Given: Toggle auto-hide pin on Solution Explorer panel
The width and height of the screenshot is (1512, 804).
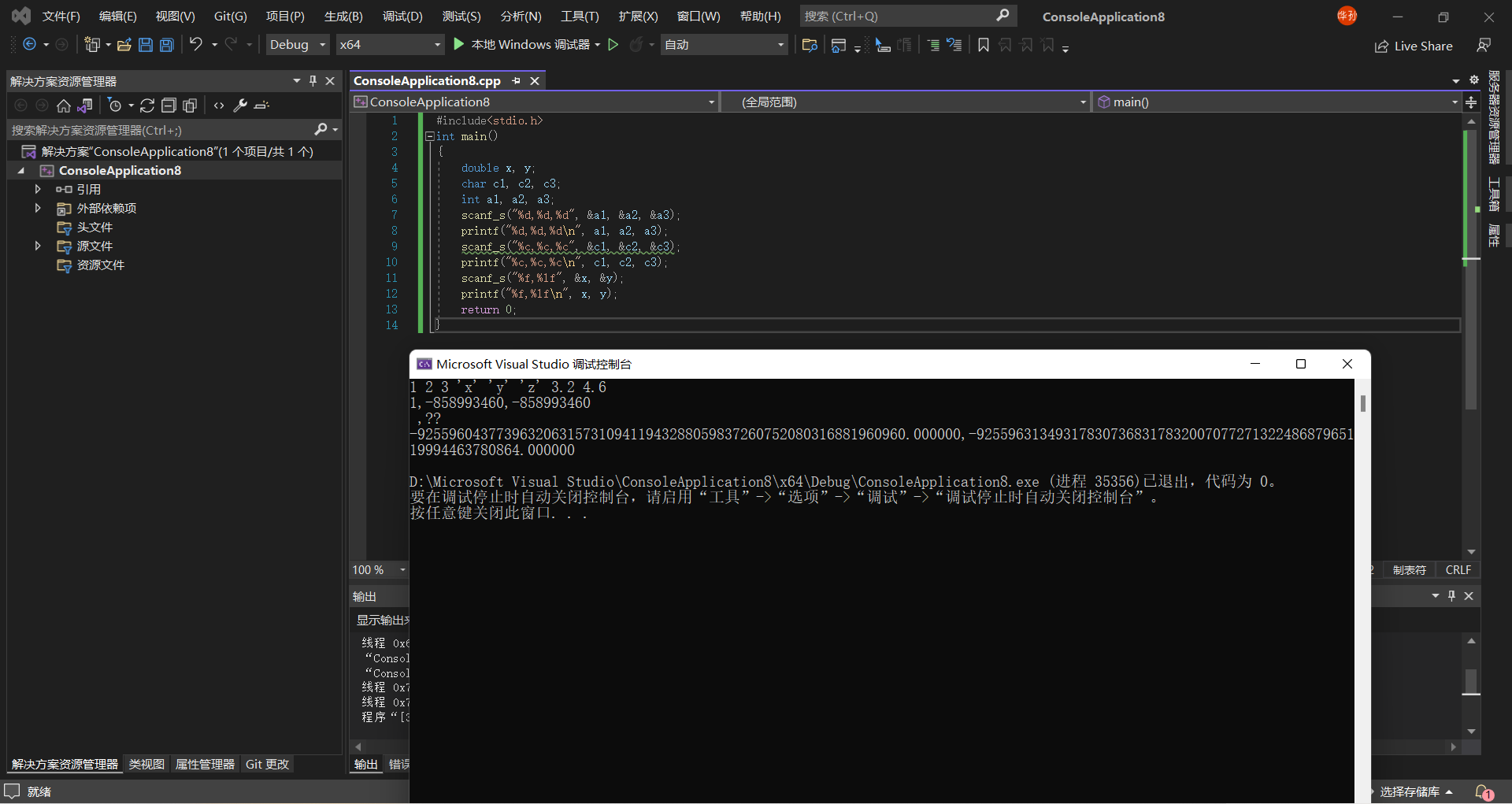Looking at the screenshot, I should [313, 80].
